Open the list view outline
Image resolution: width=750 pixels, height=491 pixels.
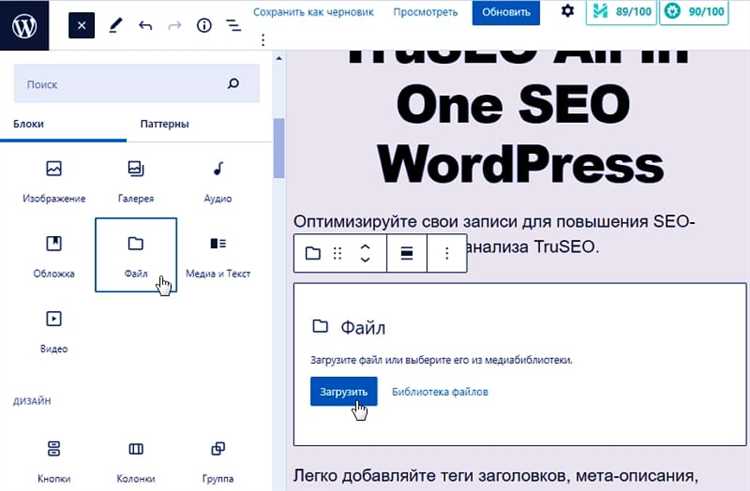pos(233,25)
